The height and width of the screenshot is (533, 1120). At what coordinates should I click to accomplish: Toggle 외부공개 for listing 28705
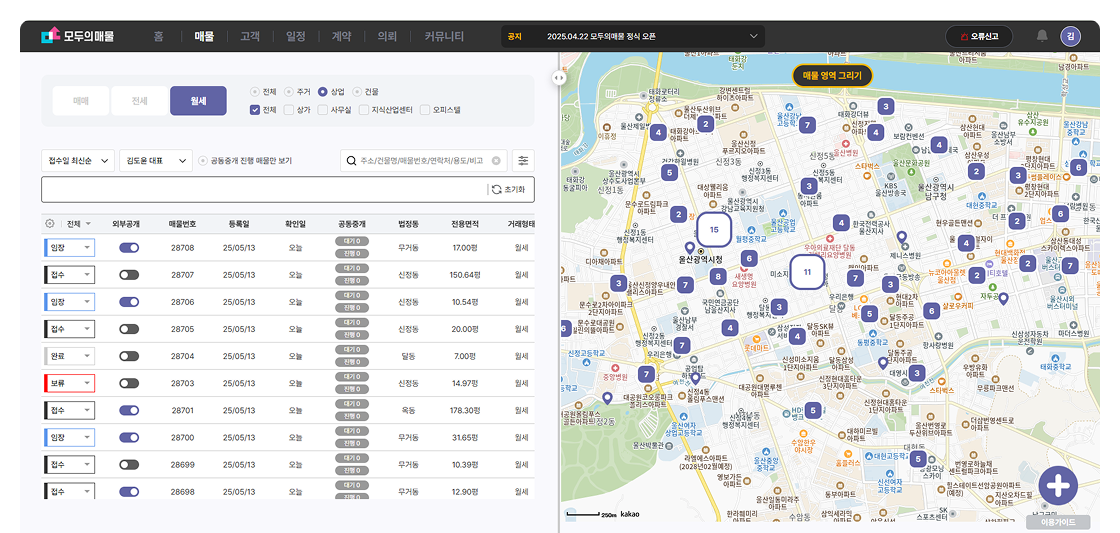pyautogui.click(x=129, y=329)
